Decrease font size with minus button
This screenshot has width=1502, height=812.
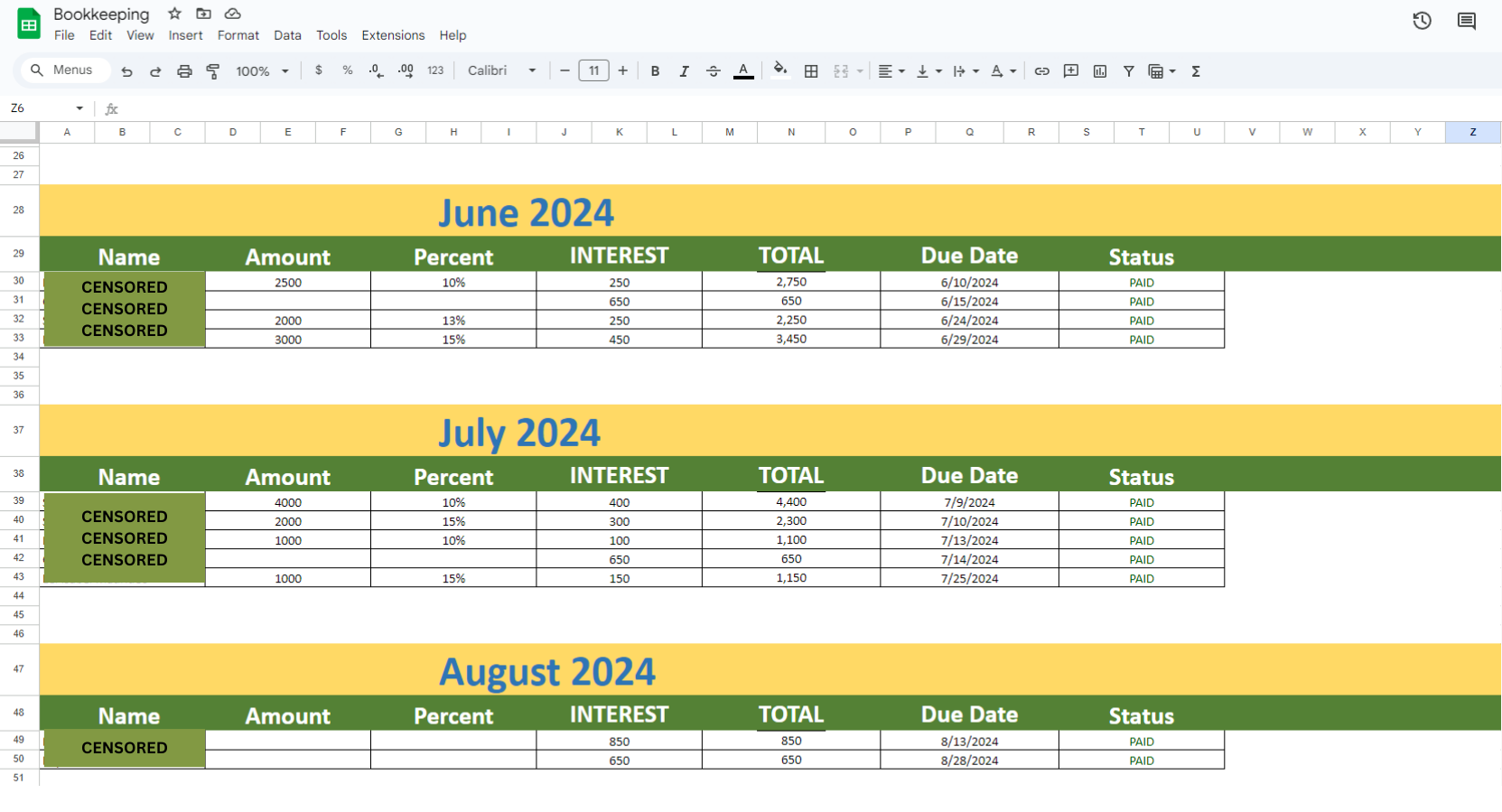[x=564, y=70]
